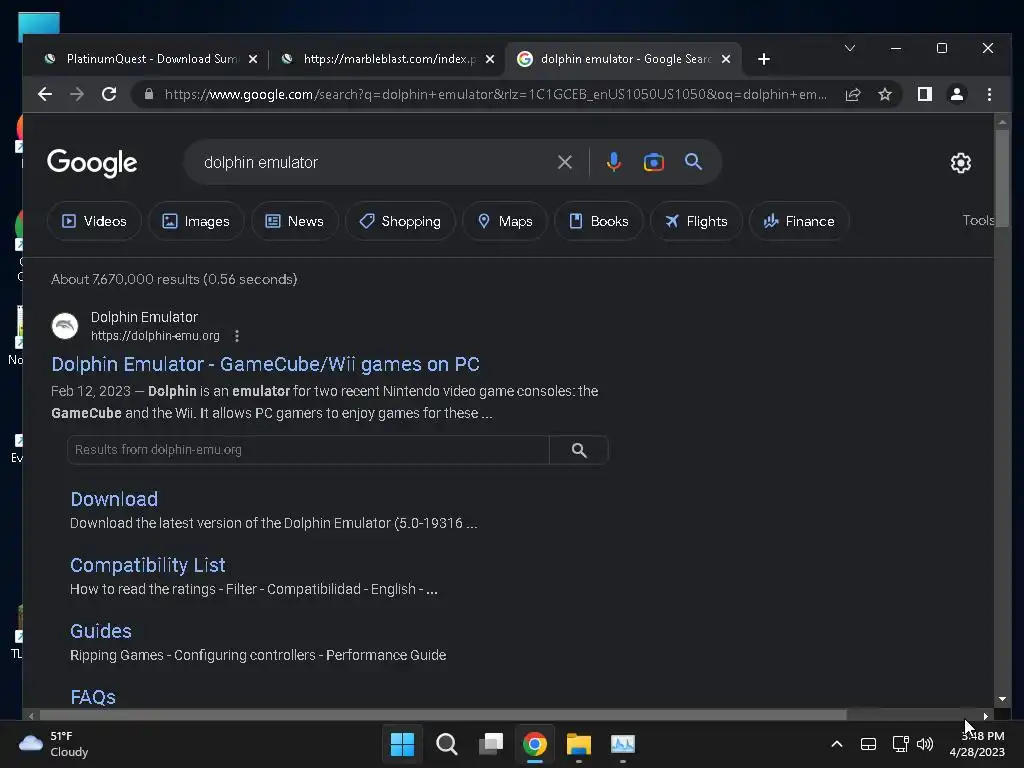
Task: Open more options for dolphin-emu.org result
Action: tap(236, 336)
